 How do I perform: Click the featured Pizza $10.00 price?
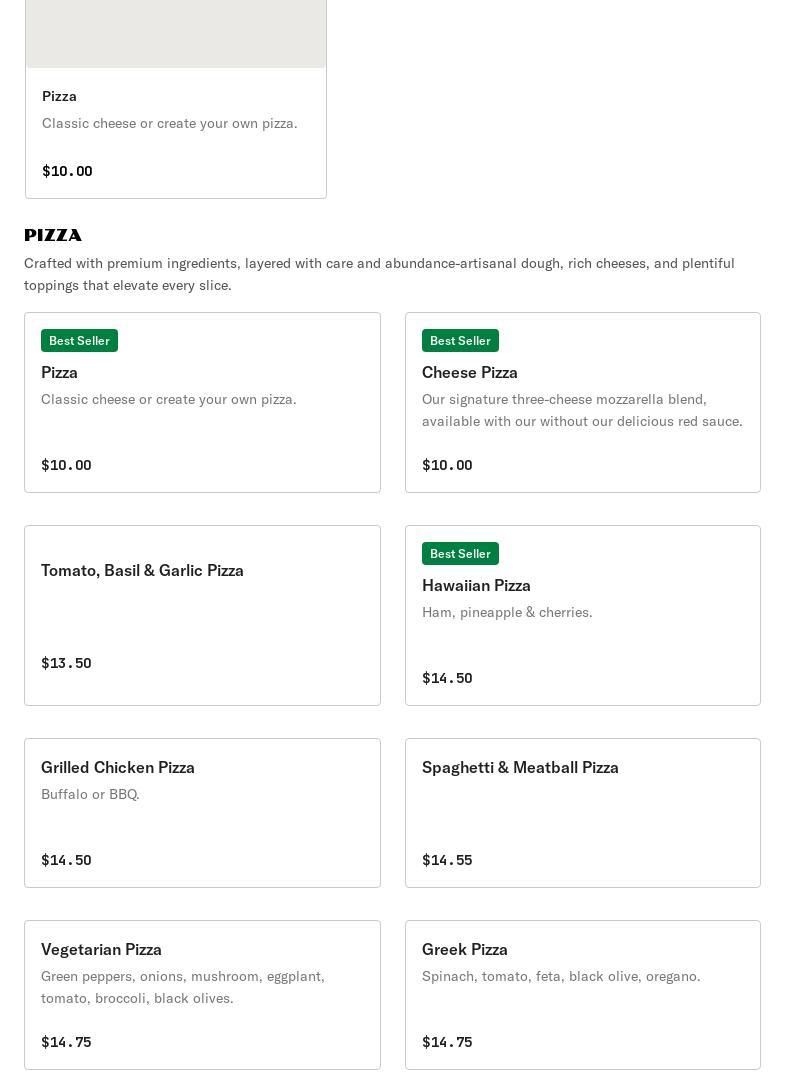click(x=67, y=171)
